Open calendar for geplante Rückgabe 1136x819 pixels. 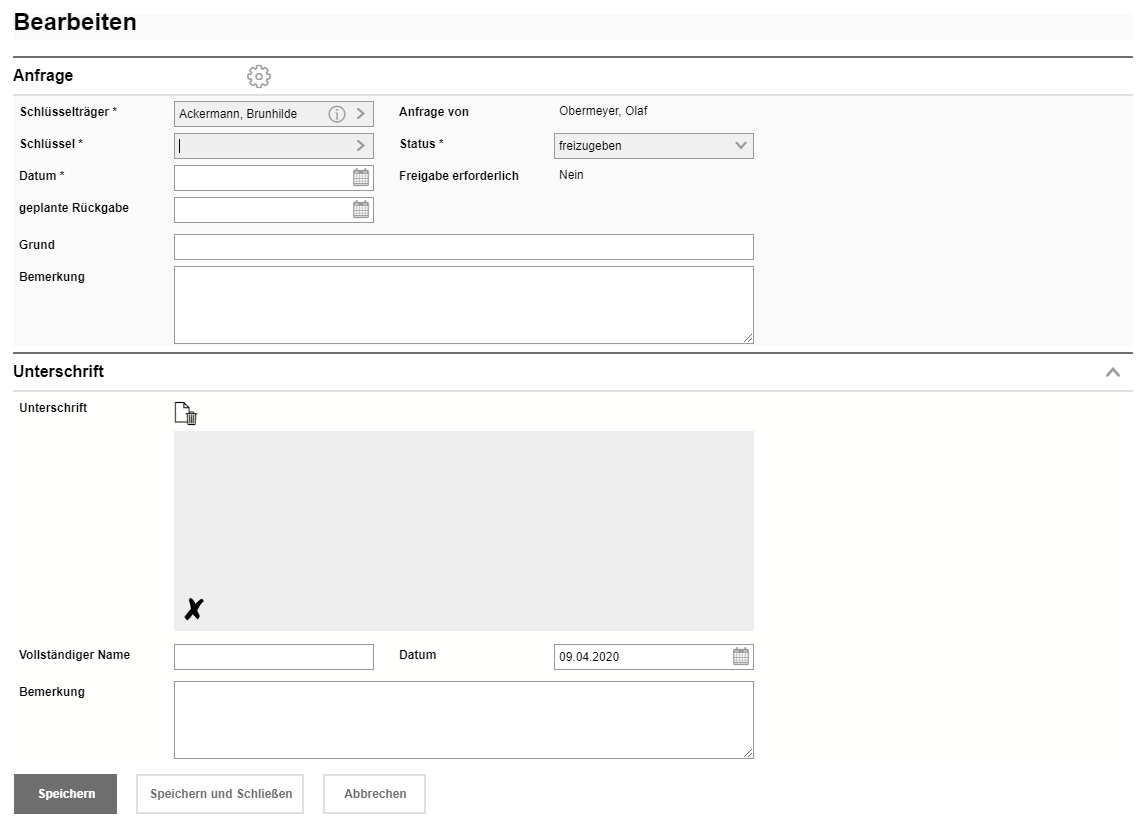coord(361,210)
